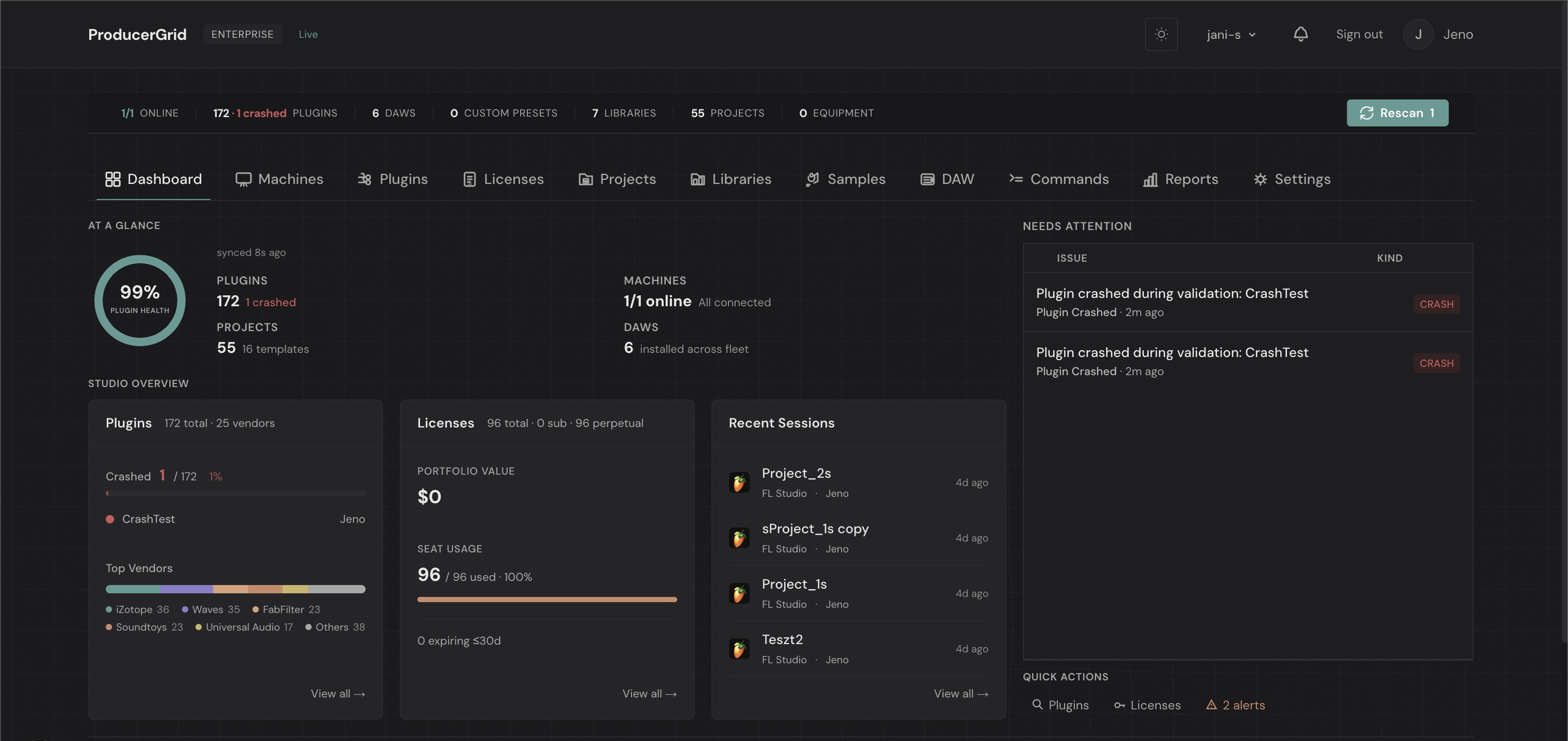The width and height of the screenshot is (1568, 741).
Task: Click the crashed plugins progress bar
Action: tap(235, 493)
